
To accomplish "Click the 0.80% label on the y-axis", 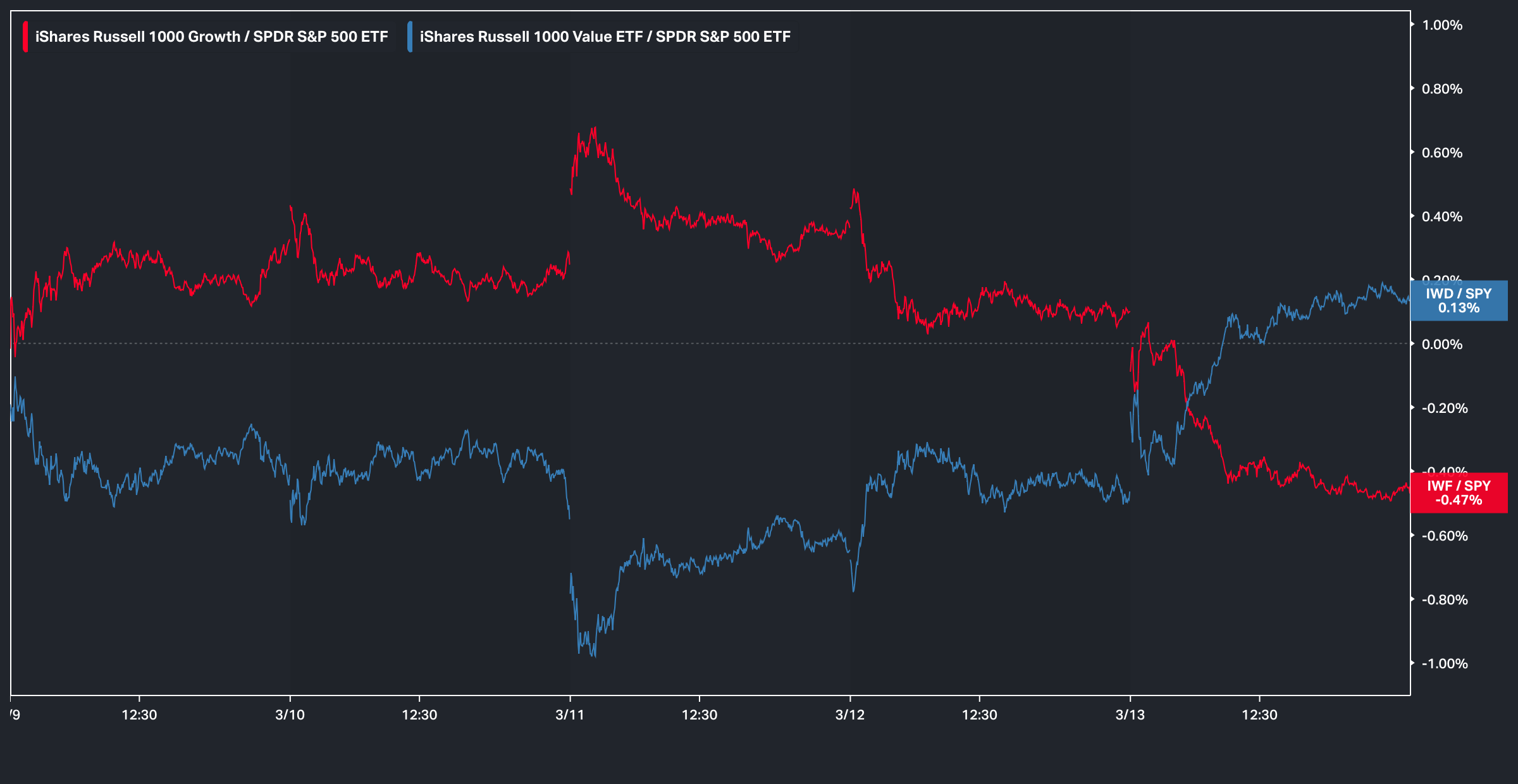I will pos(1441,89).
